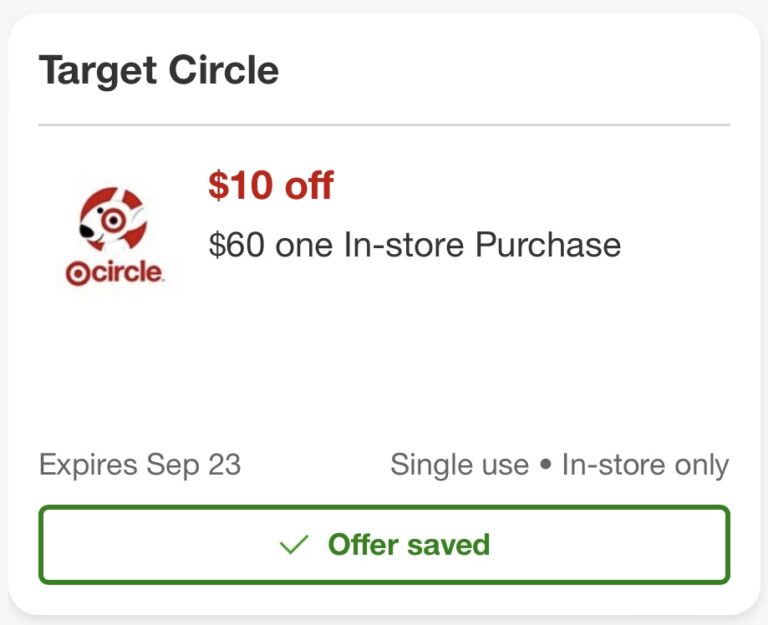This screenshot has width=768, height=625.
Task: Click the bullet separator after Single use
Action: (x=545, y=466)
